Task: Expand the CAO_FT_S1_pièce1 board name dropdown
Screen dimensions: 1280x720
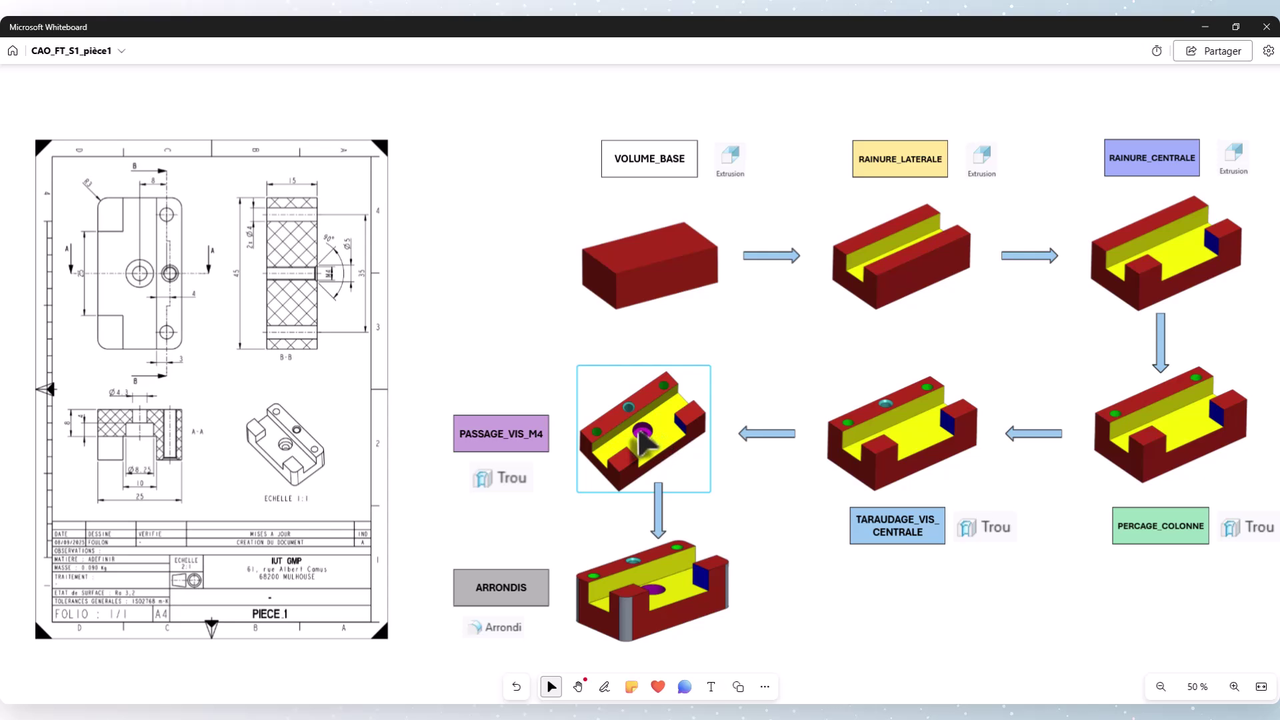Action: 122,51
